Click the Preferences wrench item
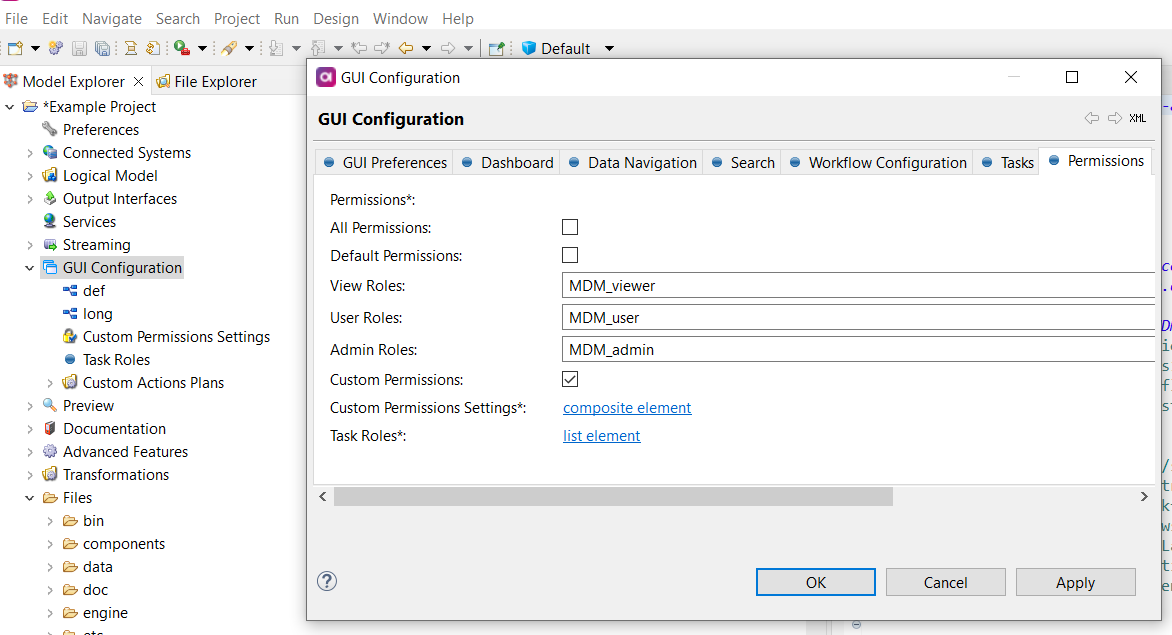 tap(100, 130)
